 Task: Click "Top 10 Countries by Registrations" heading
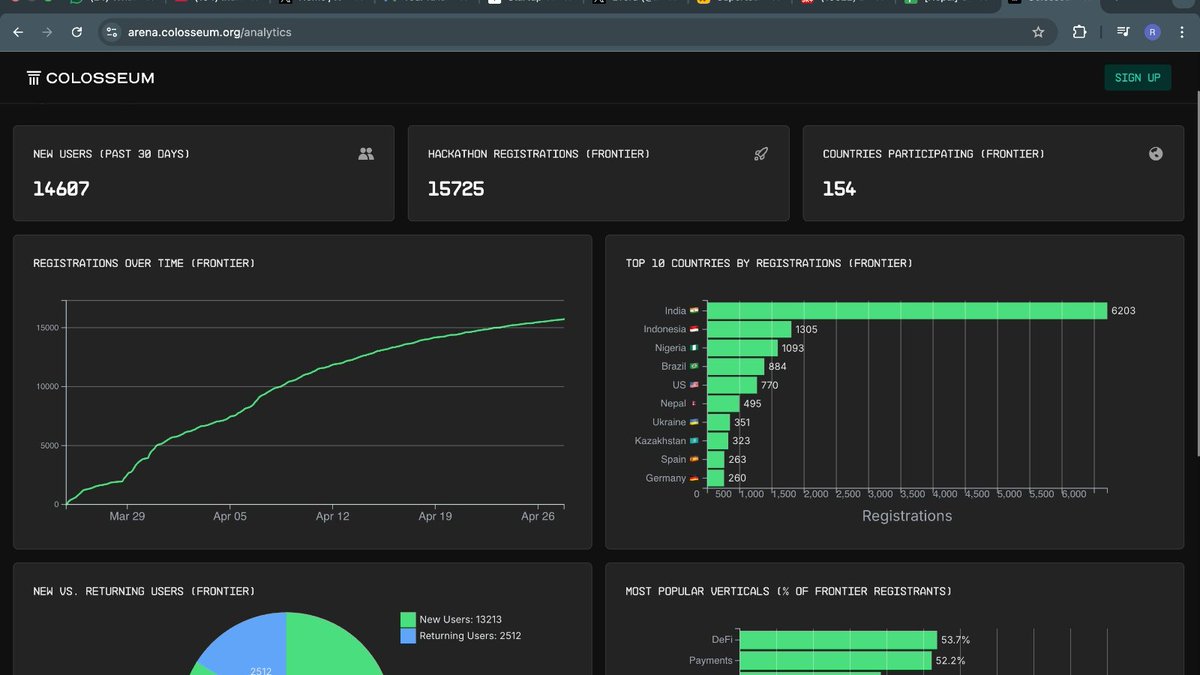click(769, 263)
